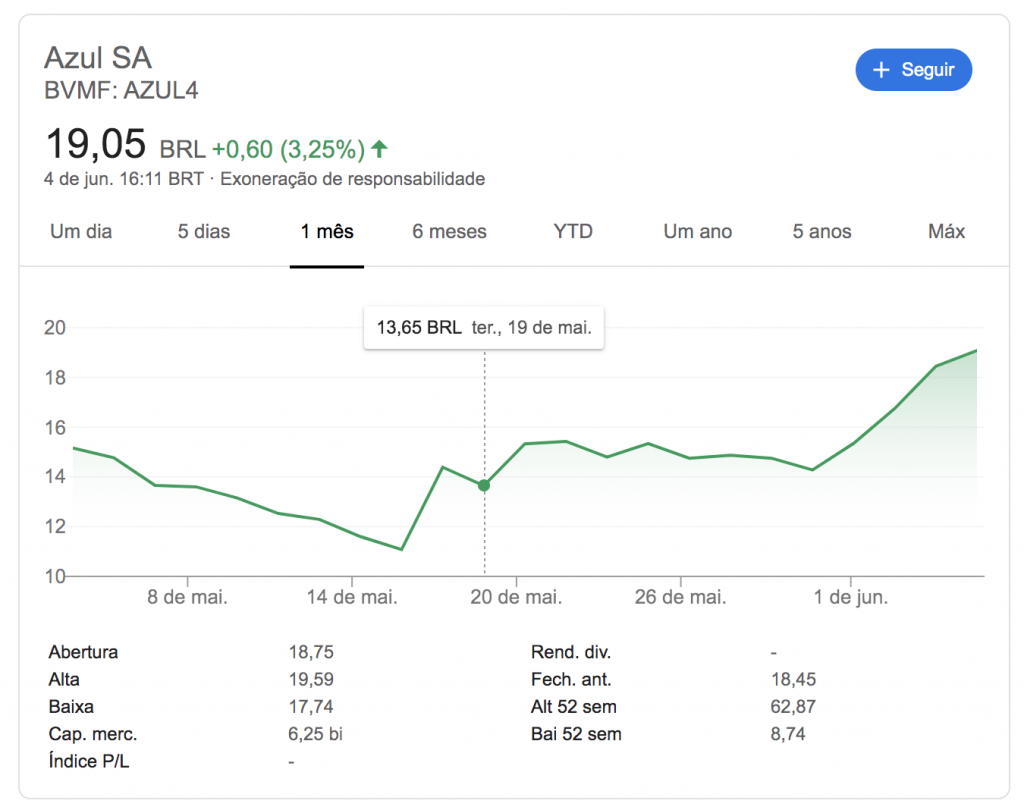Switch to the 5 dias tab
1024x810 pixels.
tap(204, 231)
